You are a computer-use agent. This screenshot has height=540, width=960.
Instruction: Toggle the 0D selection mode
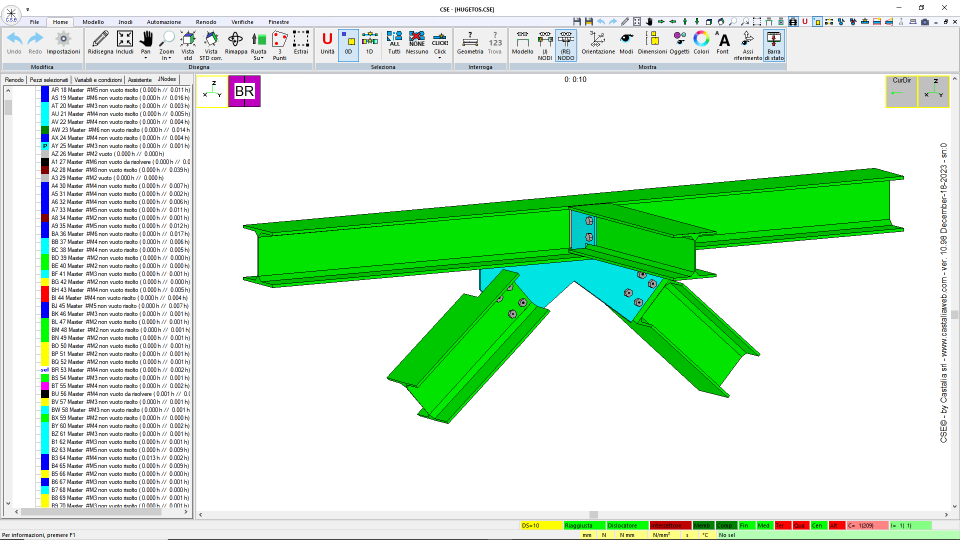[x=348, y=44]
